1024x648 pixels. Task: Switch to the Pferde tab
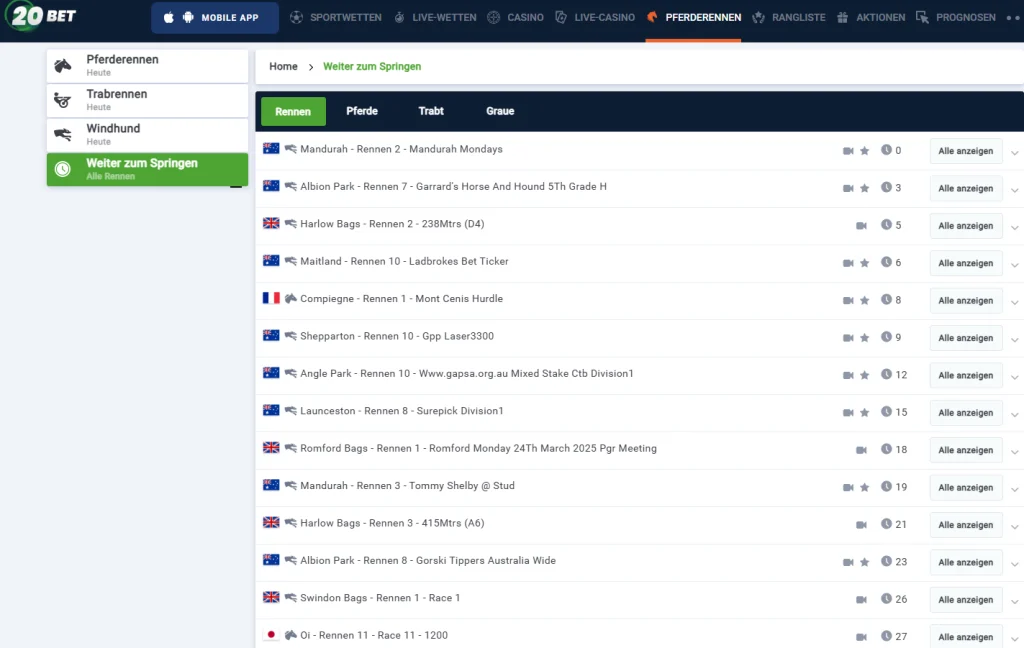361,111
